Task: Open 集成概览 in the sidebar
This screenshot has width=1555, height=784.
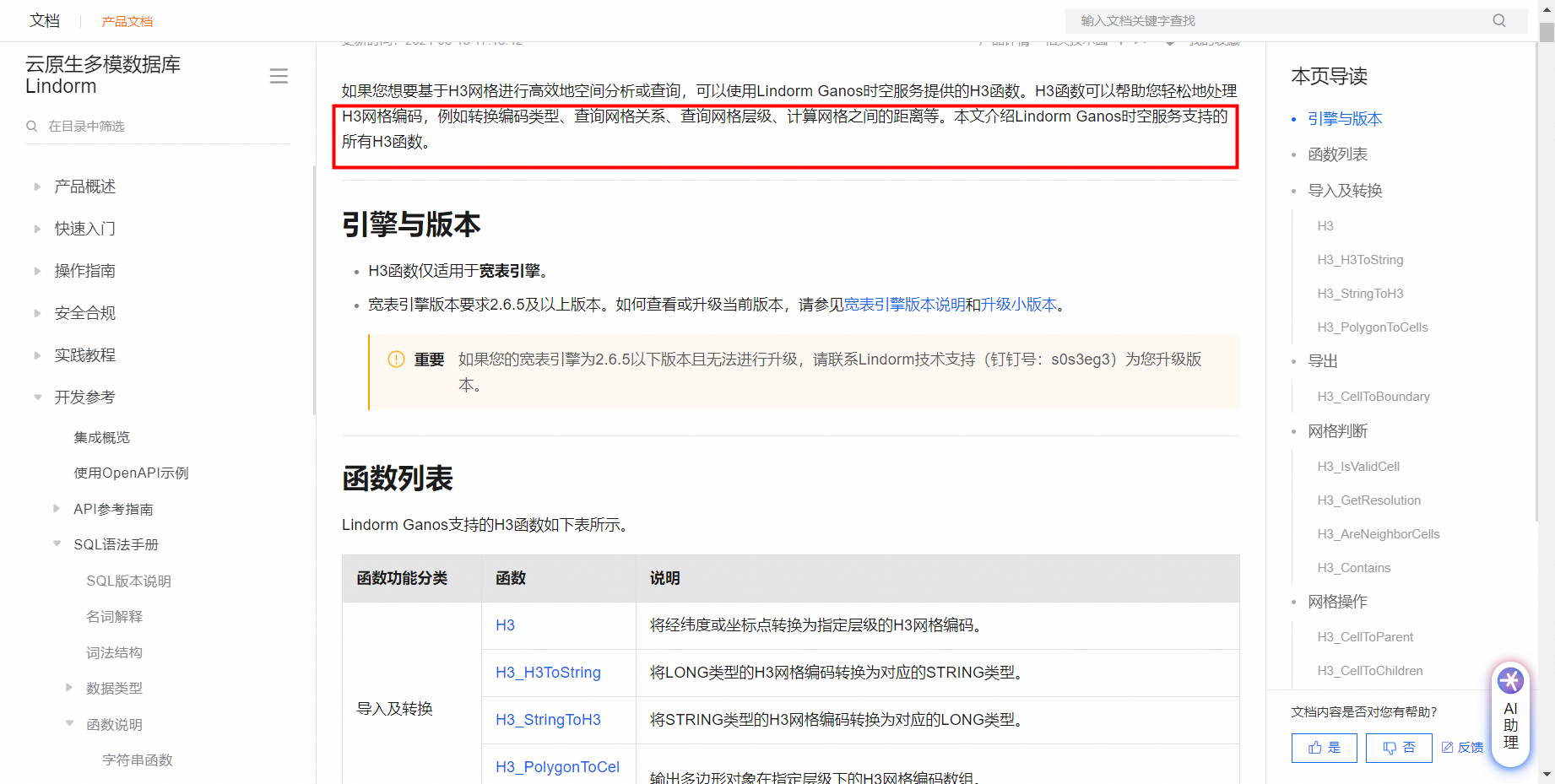Action: coord(102,437)
